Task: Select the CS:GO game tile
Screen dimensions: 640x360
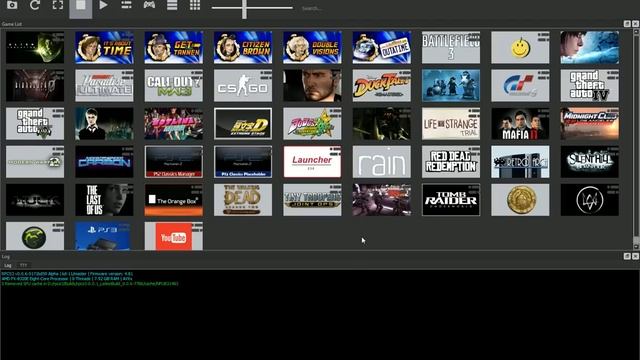Action: coord(243,85)
